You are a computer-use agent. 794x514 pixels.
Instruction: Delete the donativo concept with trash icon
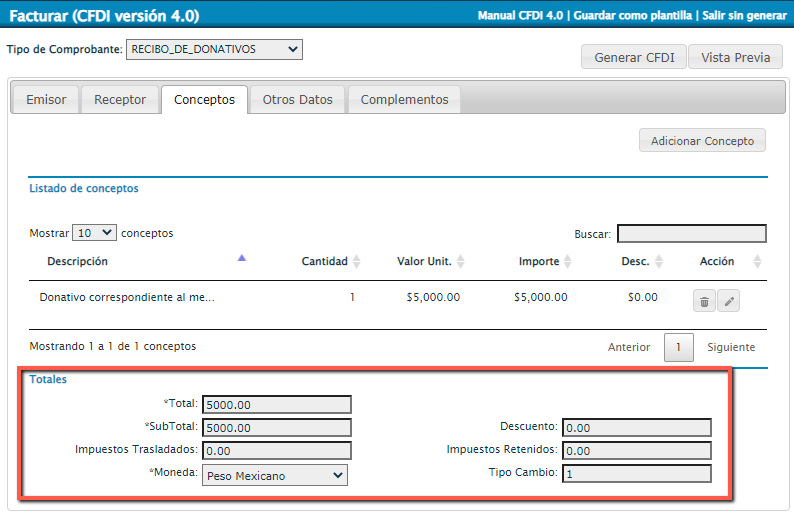[704, 301]
